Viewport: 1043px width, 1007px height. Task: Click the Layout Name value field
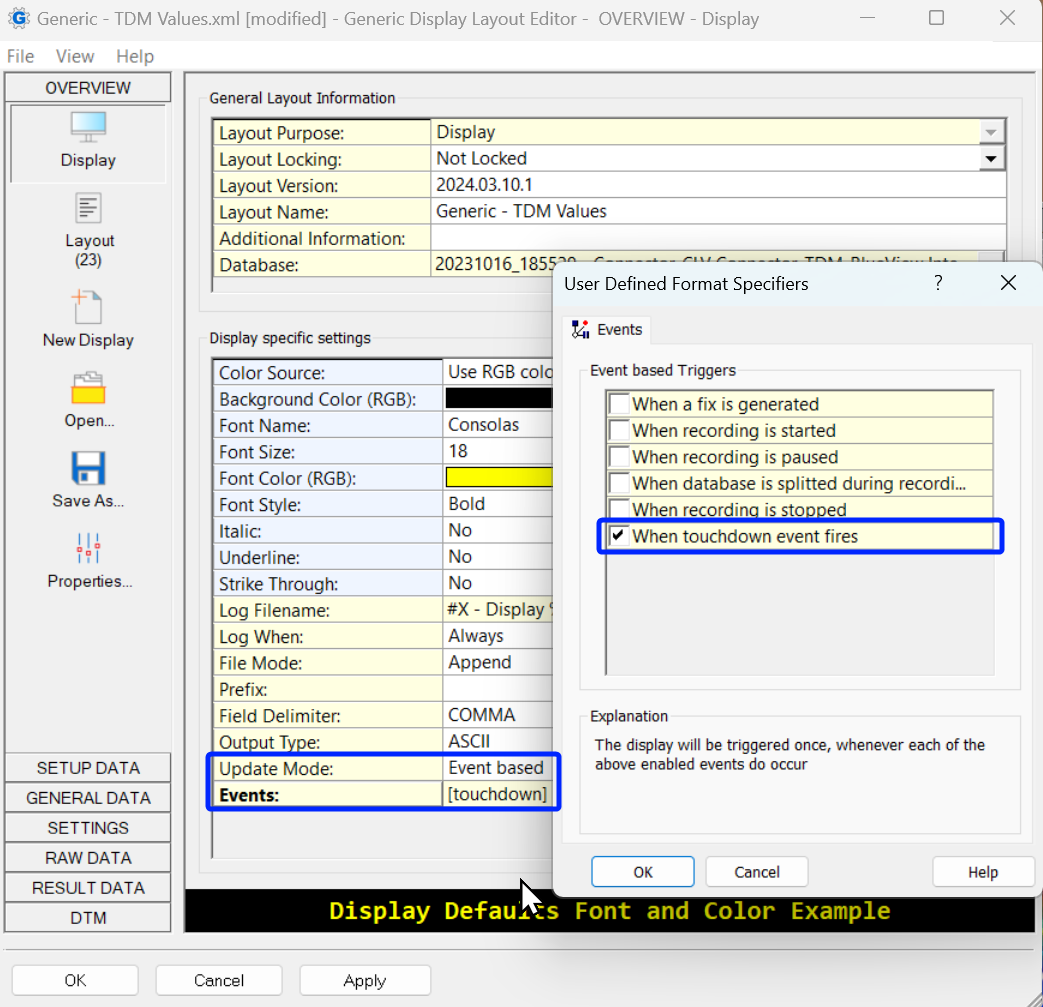[718, 212]
